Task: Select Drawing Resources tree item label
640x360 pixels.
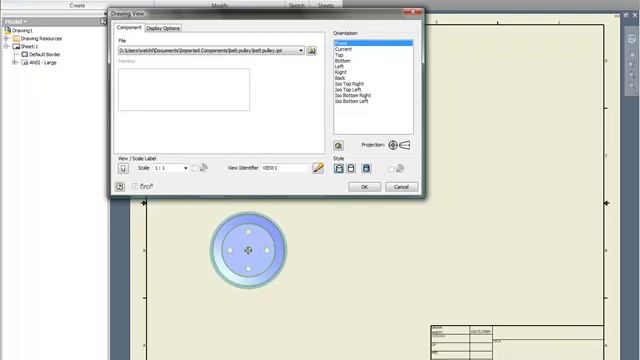Action: (x=41, y=38)
